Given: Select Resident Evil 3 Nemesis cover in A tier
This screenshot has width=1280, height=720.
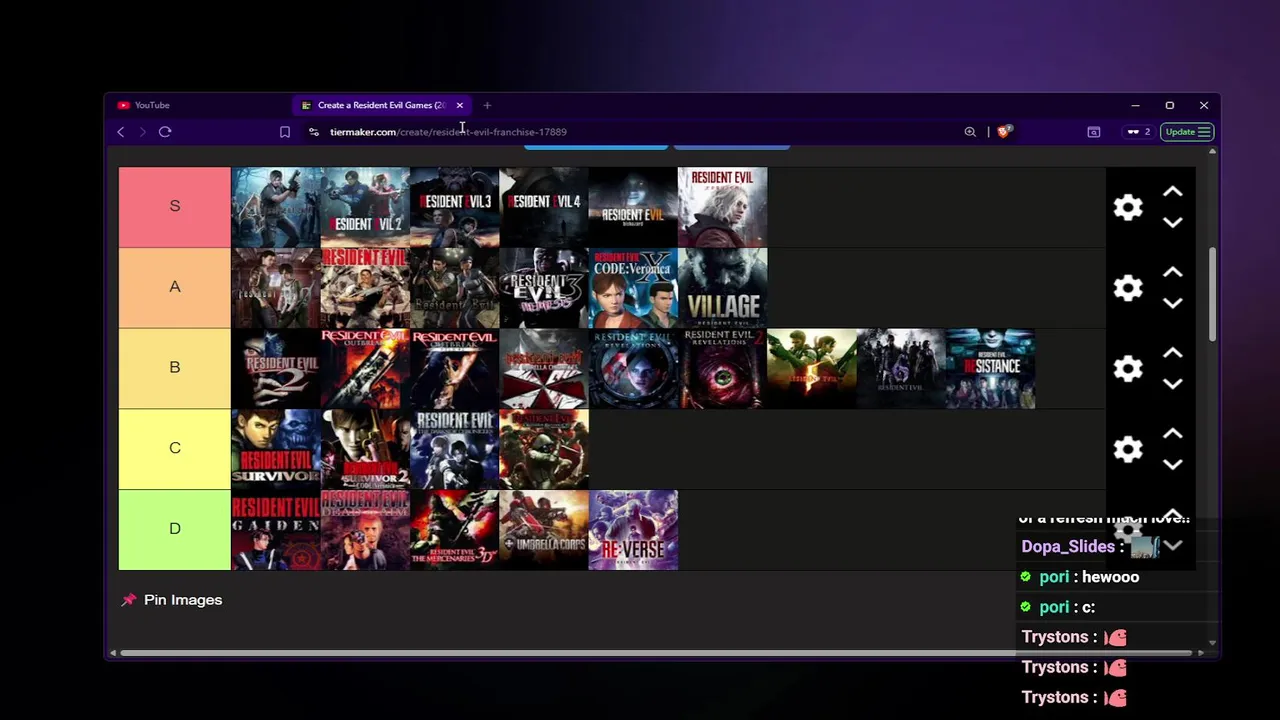Looking at the screenshot, I should tap(544, 288).
